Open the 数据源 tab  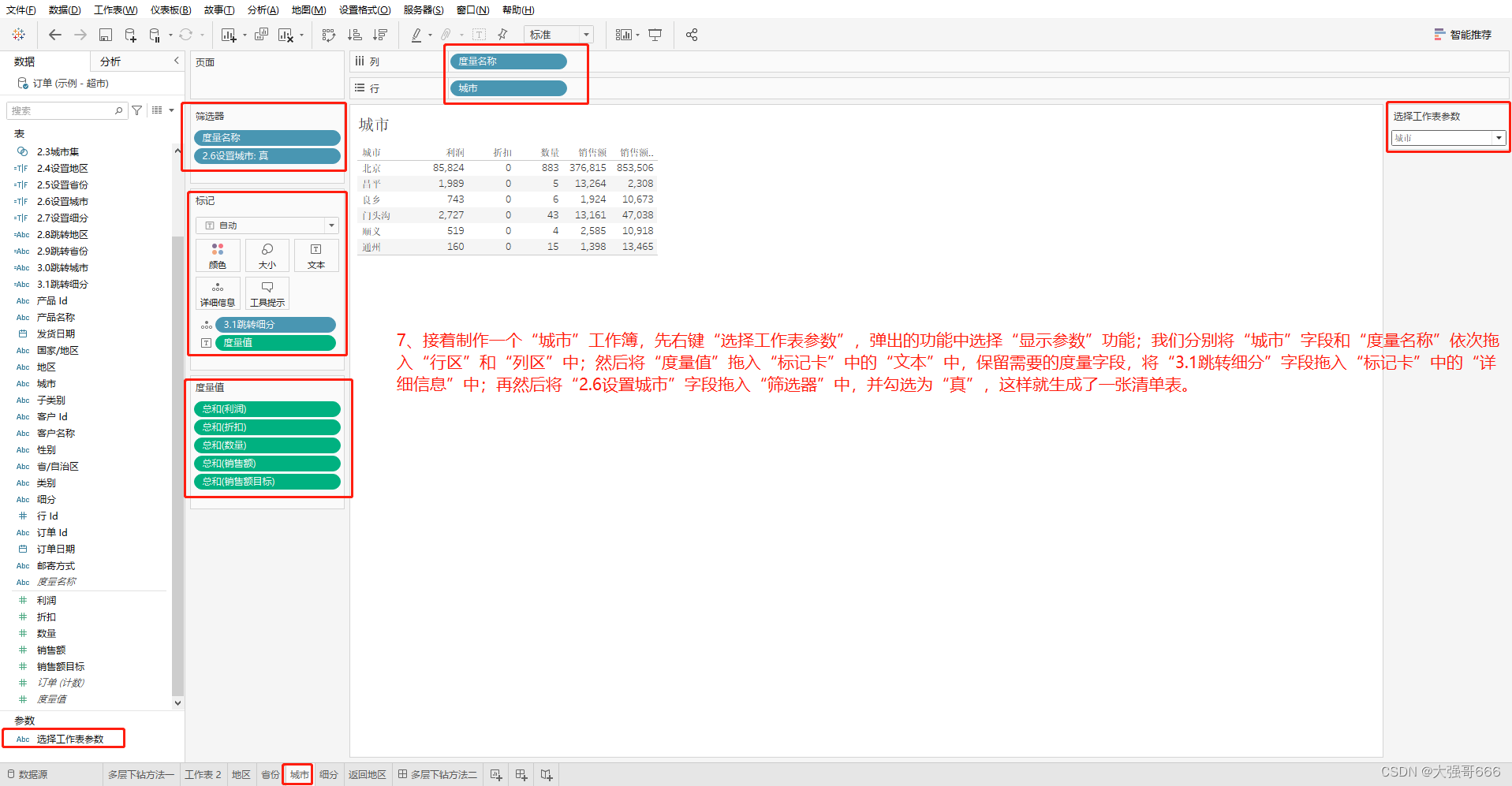click(28, 775)
